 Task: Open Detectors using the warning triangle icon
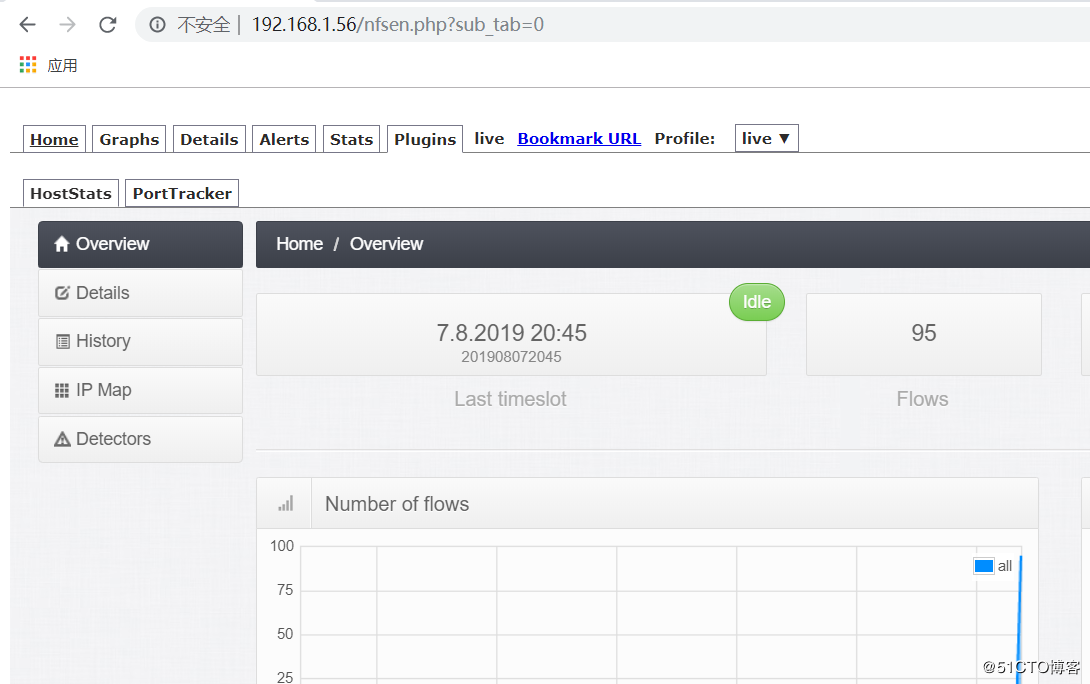[x=64, y=438]
